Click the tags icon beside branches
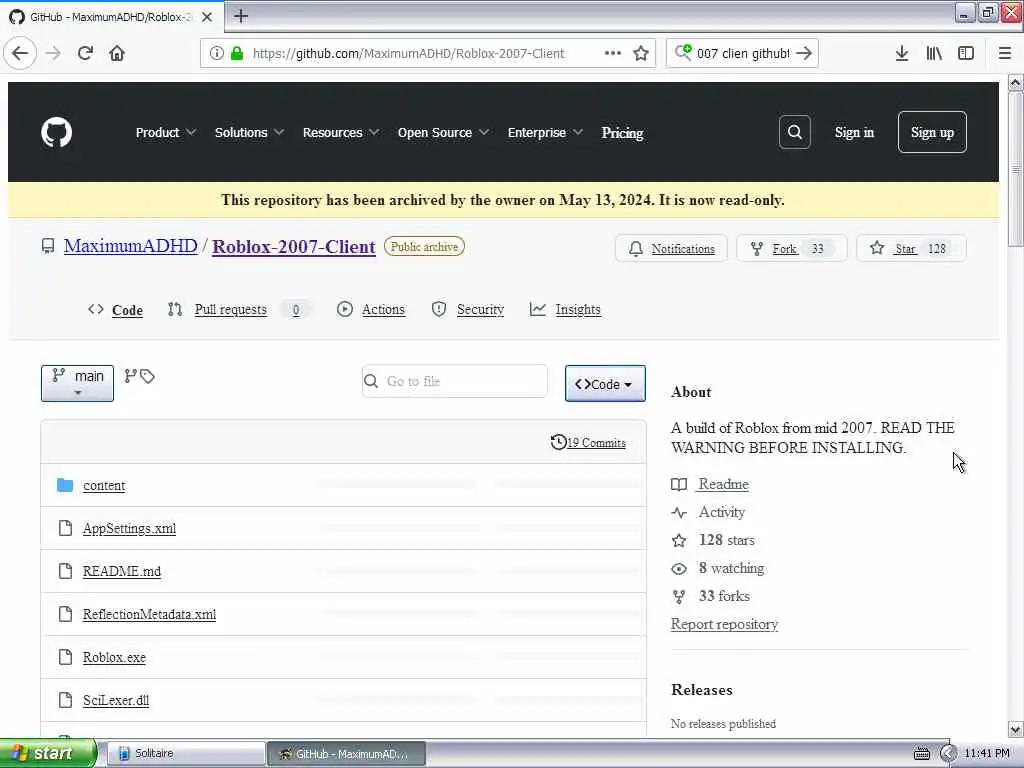Image resolution: width=1024 pixels, height=768 pixels. [148, 377]
